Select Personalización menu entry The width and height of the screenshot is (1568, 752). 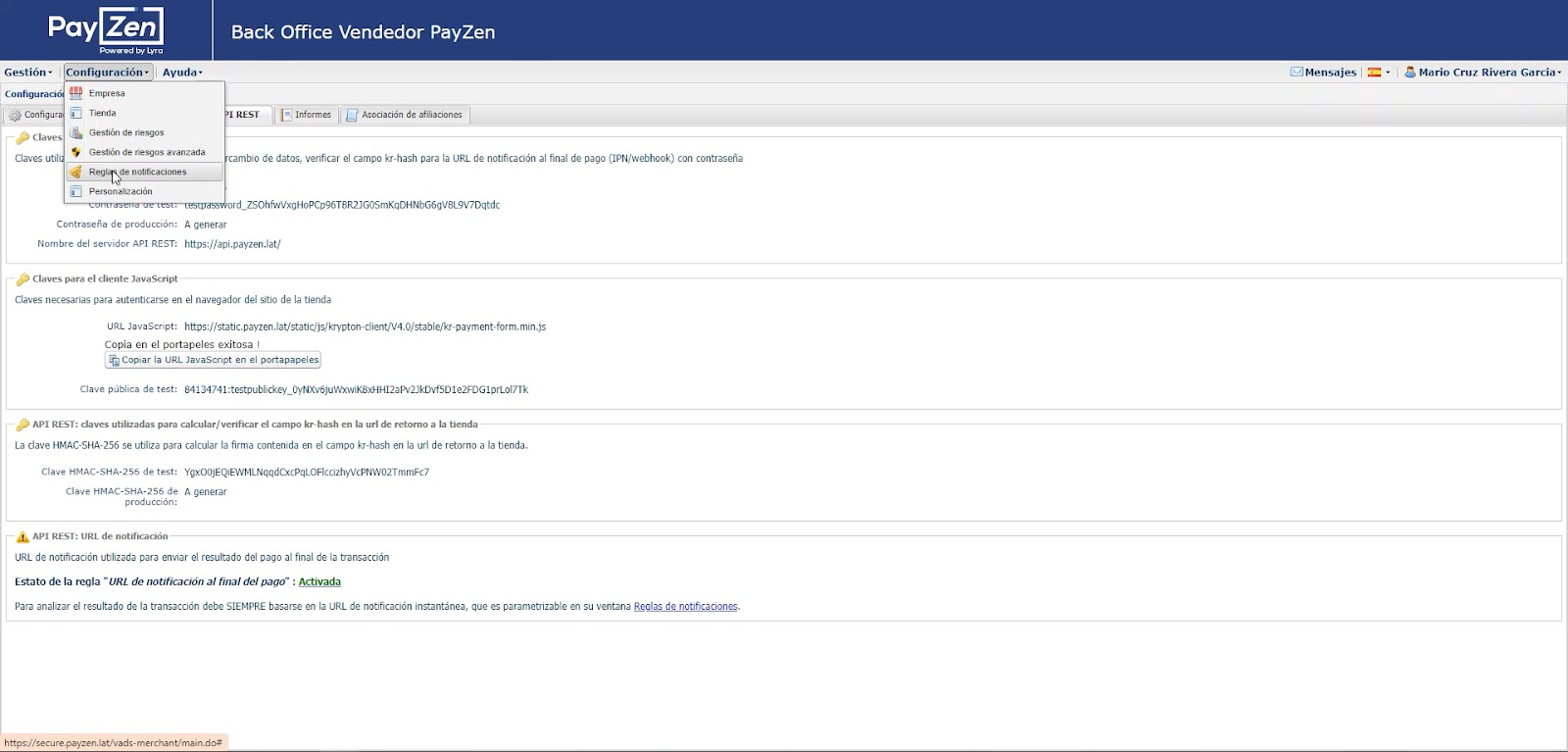144,191
